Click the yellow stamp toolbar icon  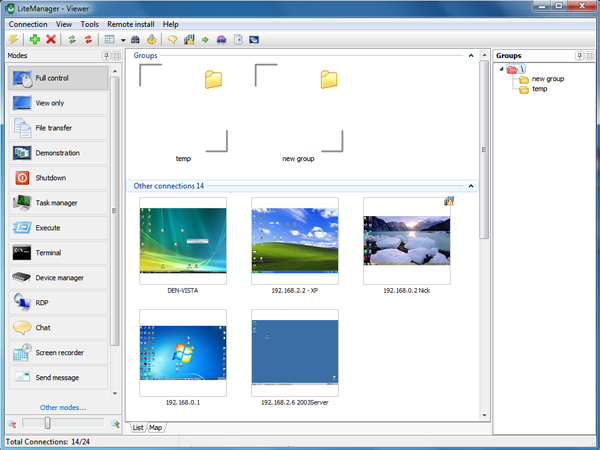tap(152, 39)
